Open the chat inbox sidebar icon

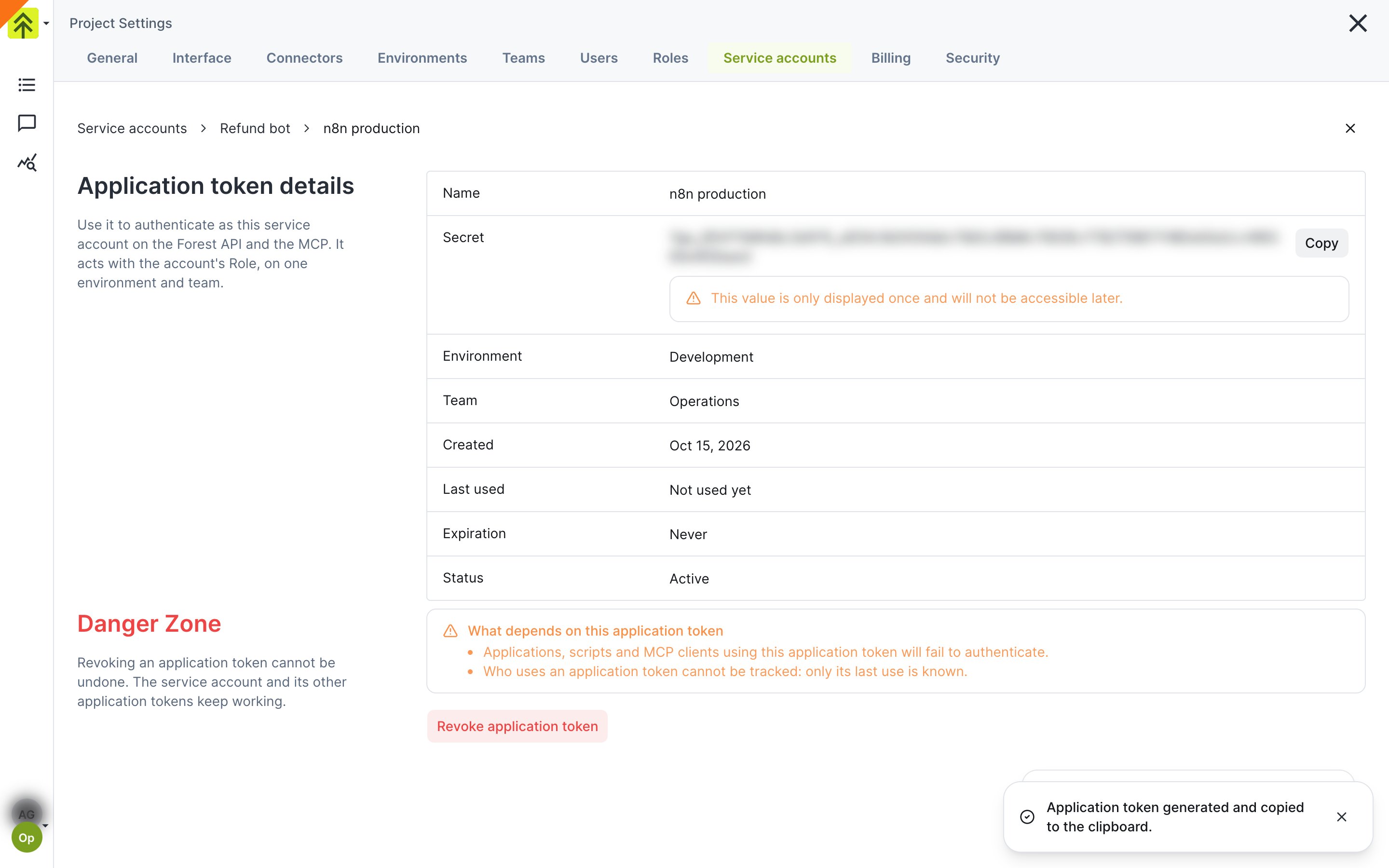click(27, 123)
